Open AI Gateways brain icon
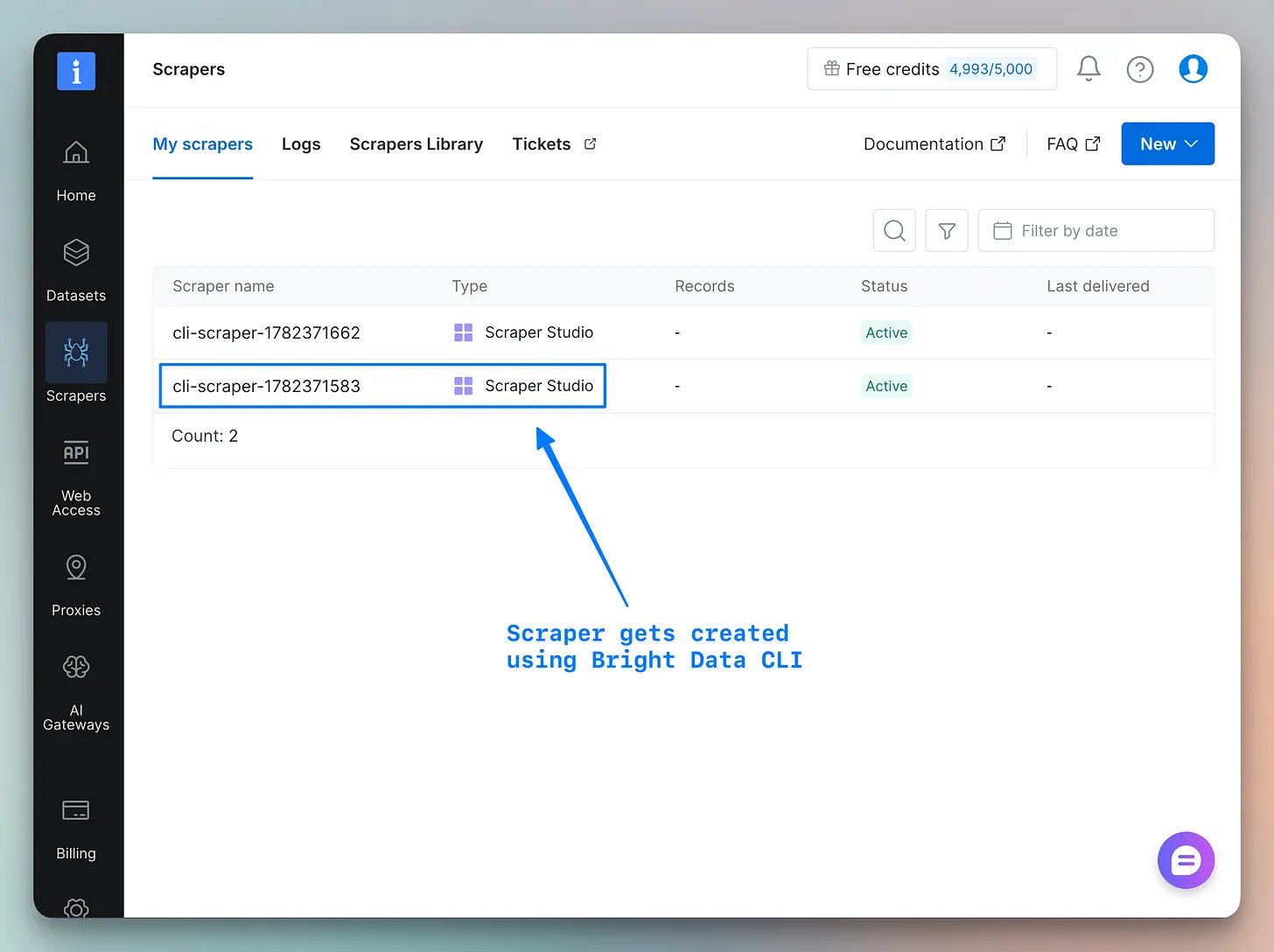The image size is (1274, 952). pyautogui.click(x=76, y=668)
